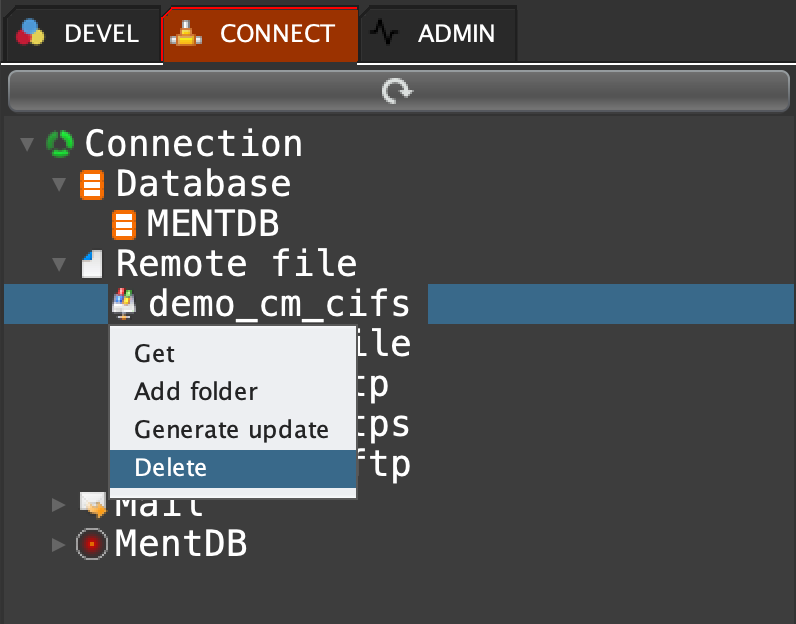
Task: Collapse the Connection tree node
Action: (27, 145)
